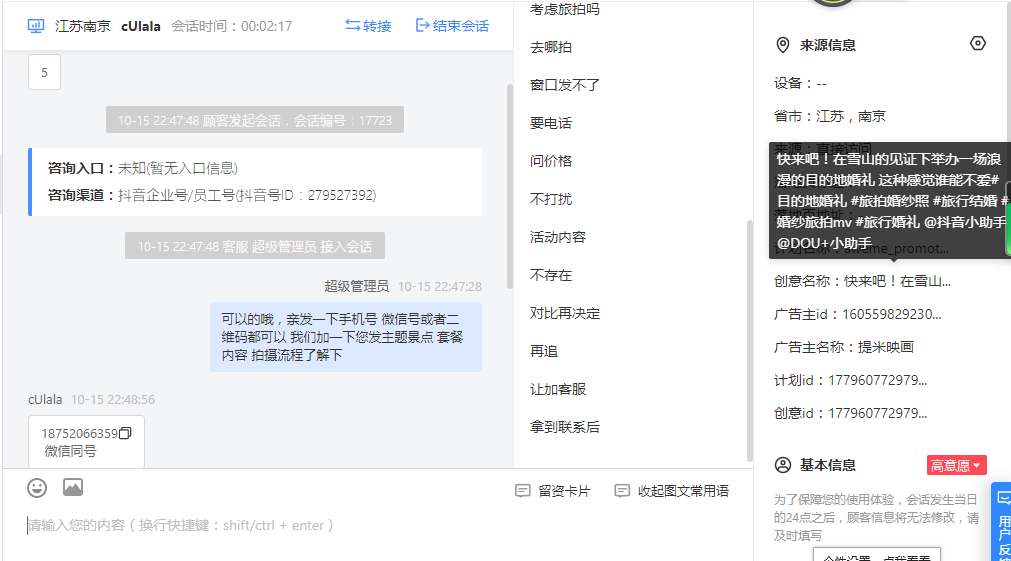Click the chat message scrollbar
Screen dimensions: 1011x561
(509, 187)
